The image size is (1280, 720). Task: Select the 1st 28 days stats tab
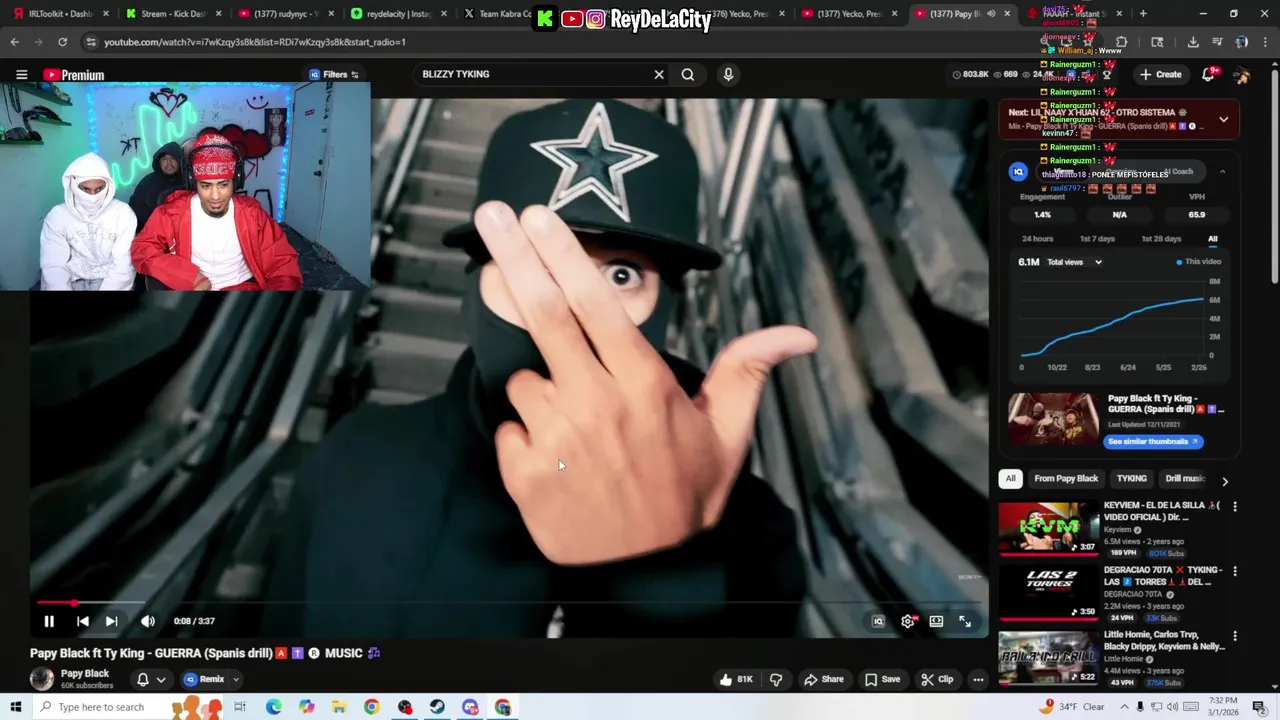tap(1161, 239)
